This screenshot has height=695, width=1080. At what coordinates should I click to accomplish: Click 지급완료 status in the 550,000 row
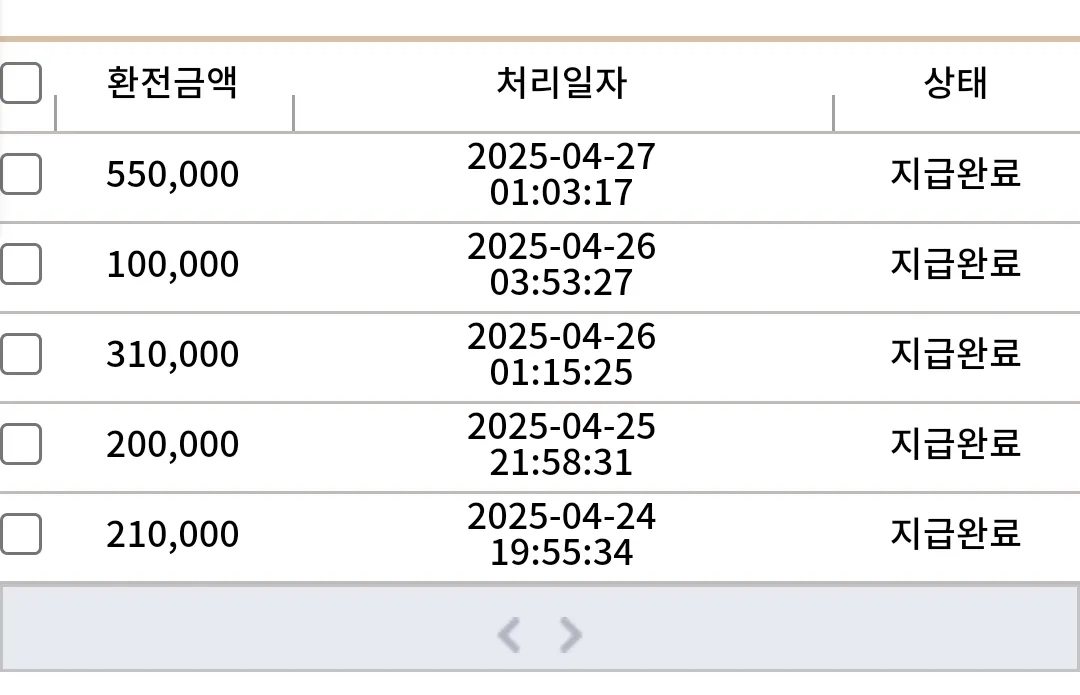point(955,173)
